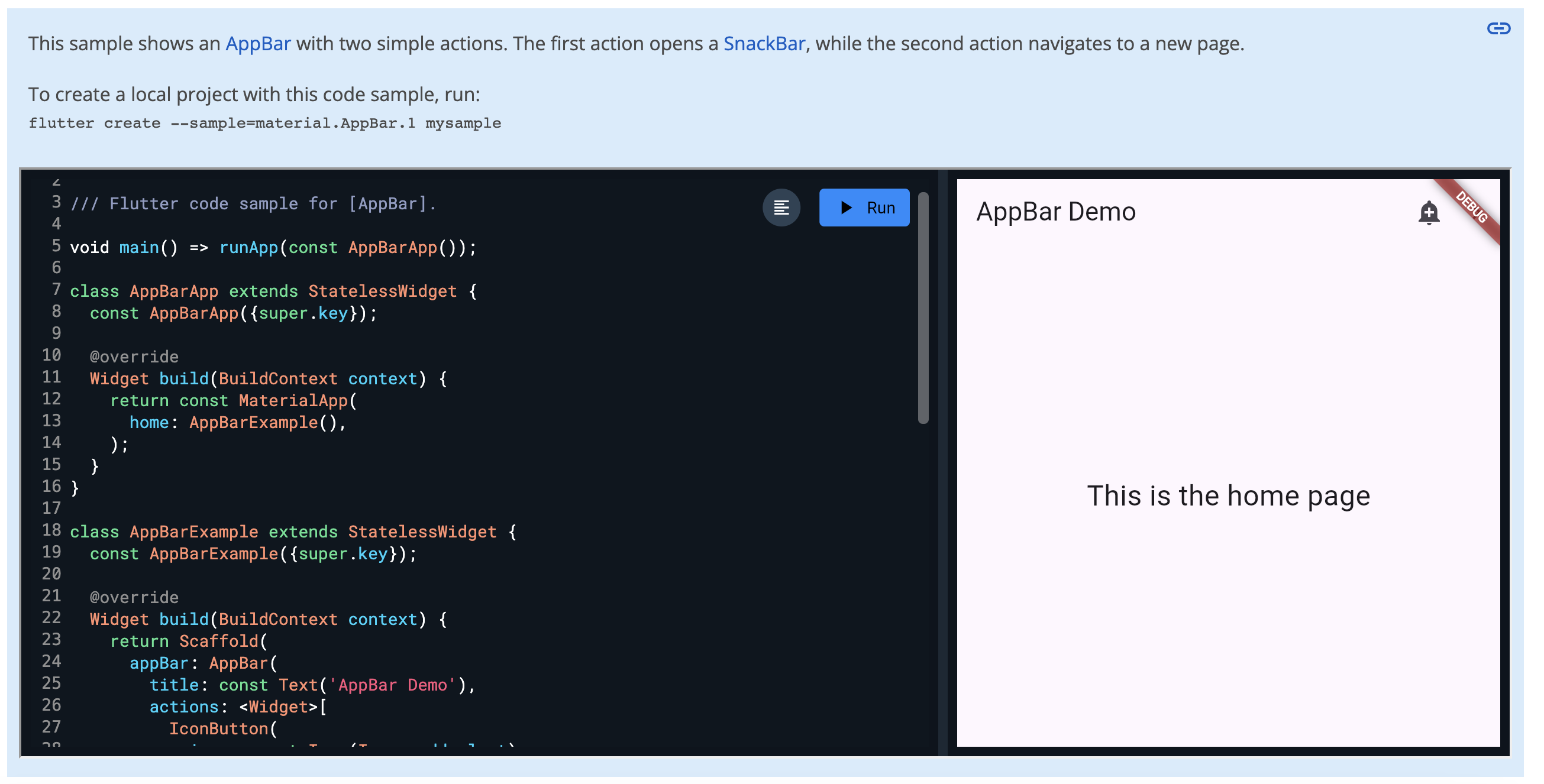Click the play triangle on Run
Image resolution: width=1544 pixels, height=784 pixels.
pyautogui.click(x=846, y=208)
